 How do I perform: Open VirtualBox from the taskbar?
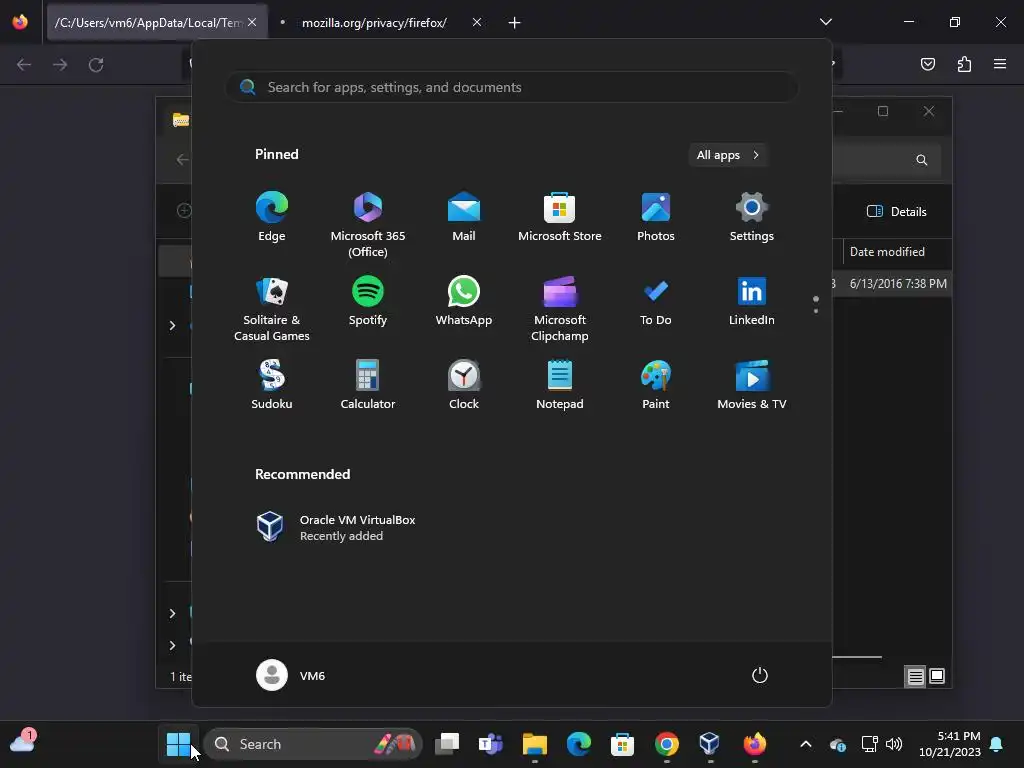[710, 744]
